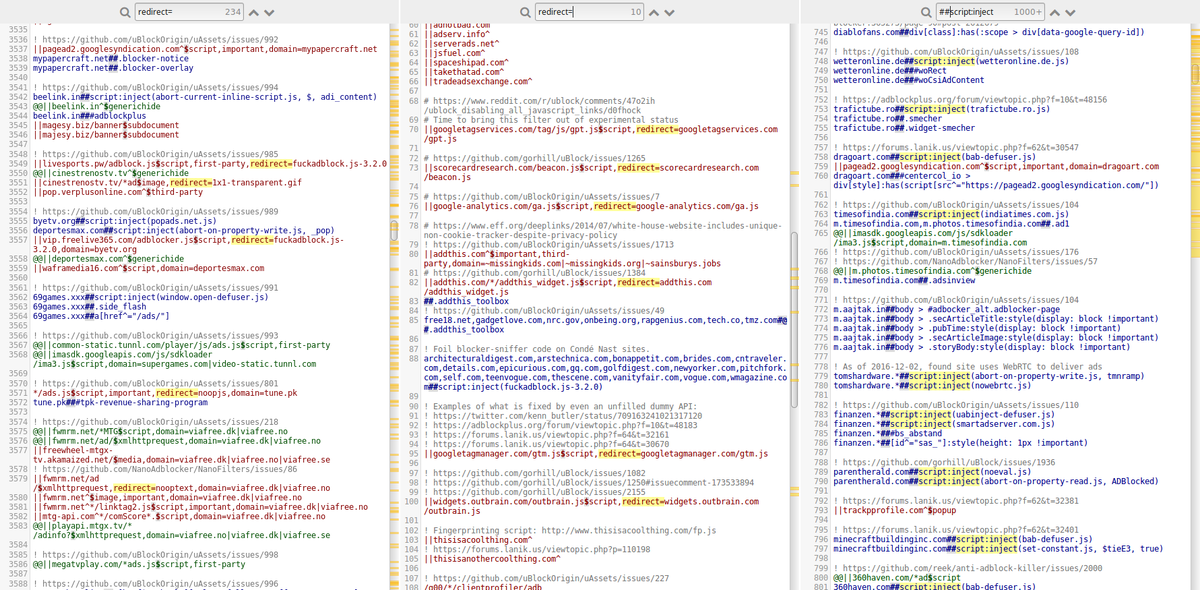Click the line 'finanzen.*###bs_abstand'
Image resolution: width=1200 pixels, height=590 pixels.
tap(890, 432)
